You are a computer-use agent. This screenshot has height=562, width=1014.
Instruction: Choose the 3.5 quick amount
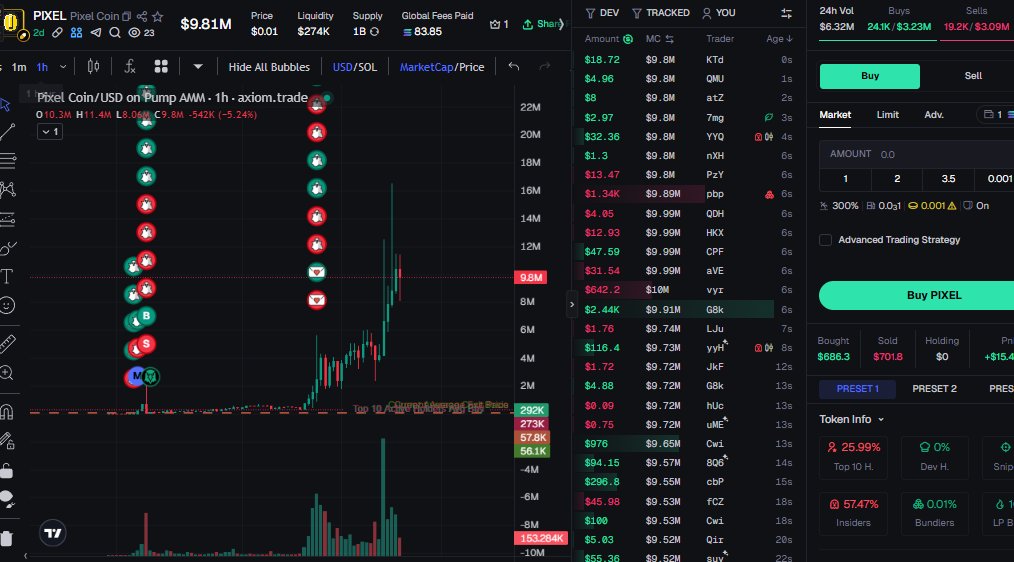pyautogui.click(x=948, y=179)
